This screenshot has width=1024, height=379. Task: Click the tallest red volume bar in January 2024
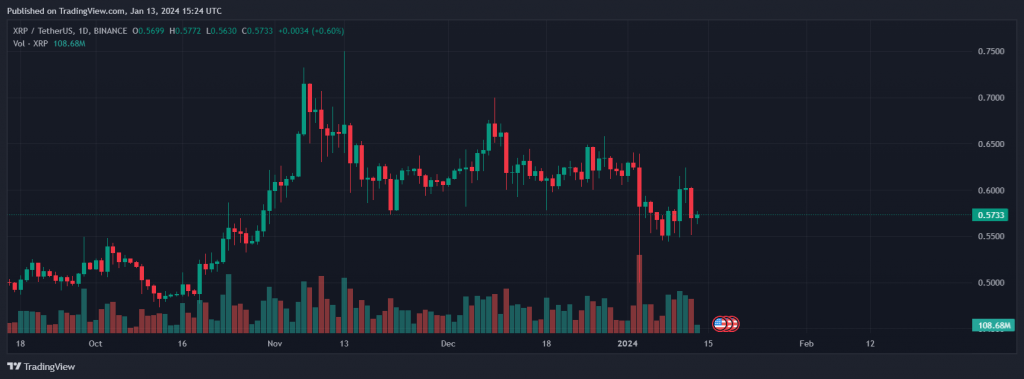click(639, 293)
